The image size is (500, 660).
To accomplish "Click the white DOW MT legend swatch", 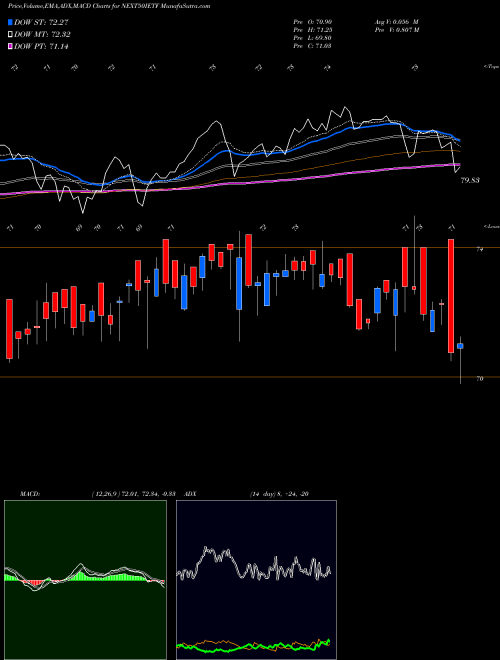I will click(10, 34).
